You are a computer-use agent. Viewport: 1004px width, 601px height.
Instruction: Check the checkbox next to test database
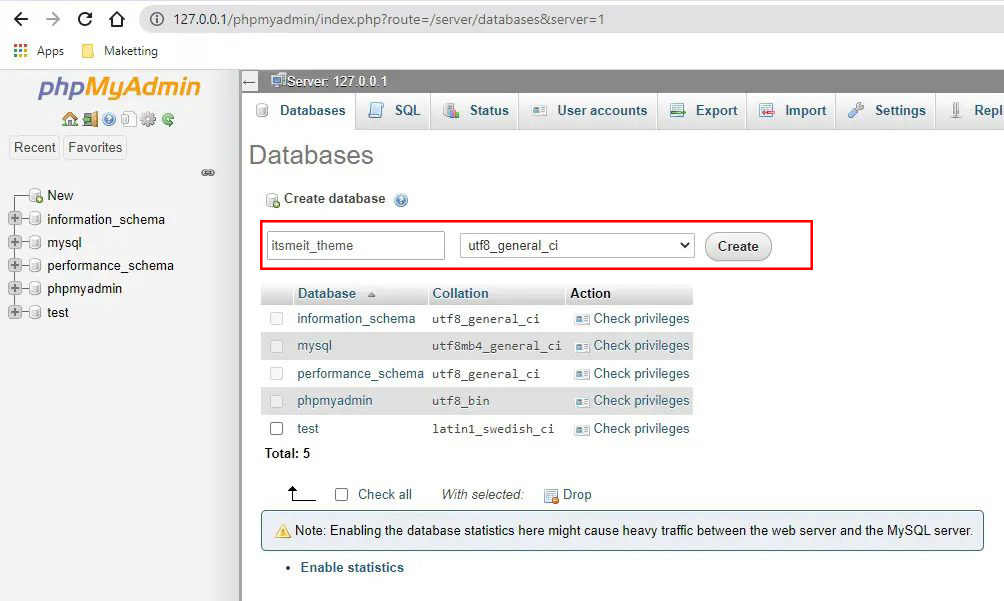tap(277, 428)
